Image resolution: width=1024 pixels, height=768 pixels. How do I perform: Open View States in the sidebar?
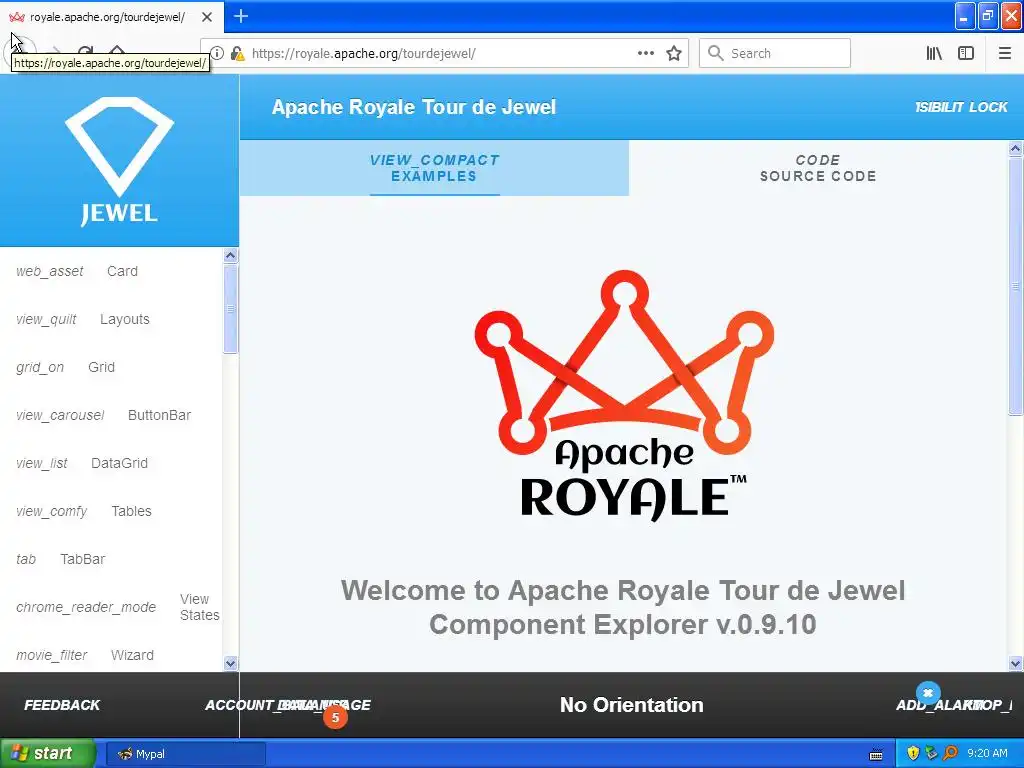pyautogui.click(x=199, y=607)
